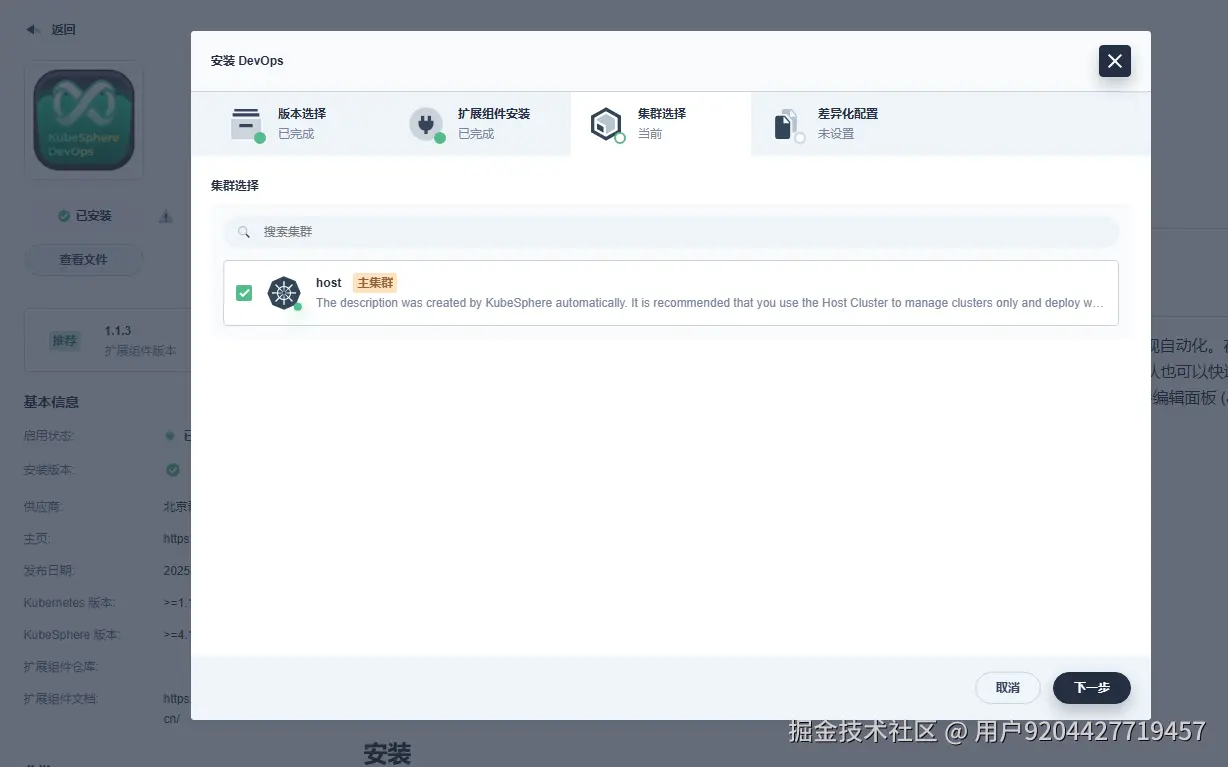
Task: Click the 扩展组件仓库 label
Action: click(61, 667)
